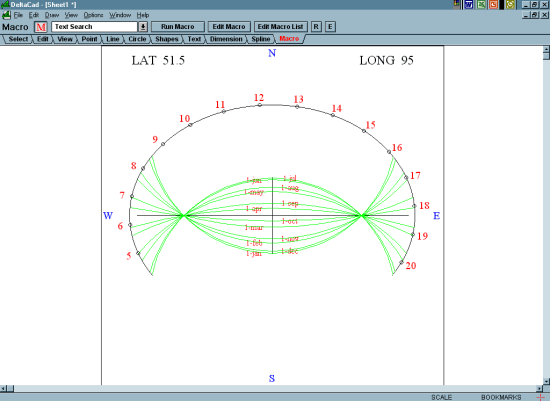Click the Run Macro button
Screen dimensions: 550x401
click(x=177, y=27)
